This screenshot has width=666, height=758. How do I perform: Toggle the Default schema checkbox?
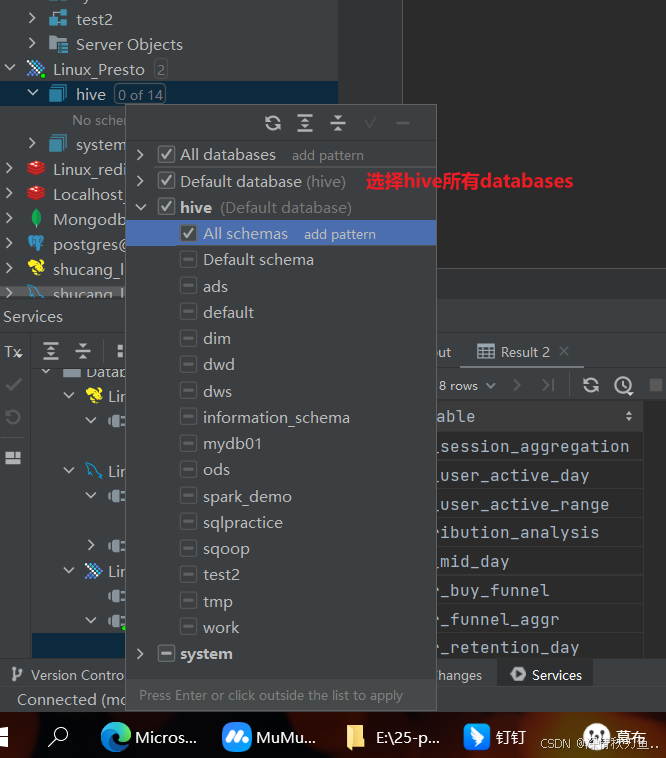(188, 260)
